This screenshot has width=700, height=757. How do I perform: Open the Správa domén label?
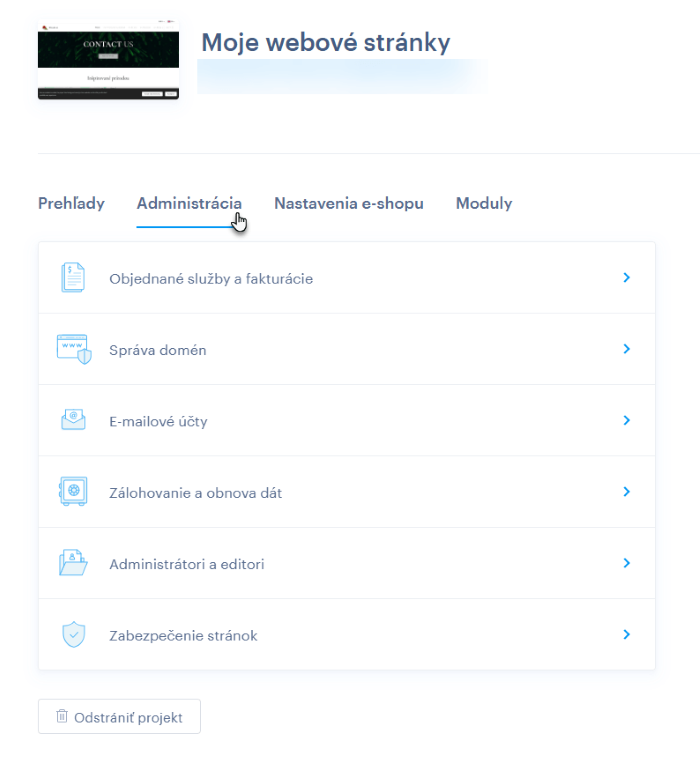(158, 350)
